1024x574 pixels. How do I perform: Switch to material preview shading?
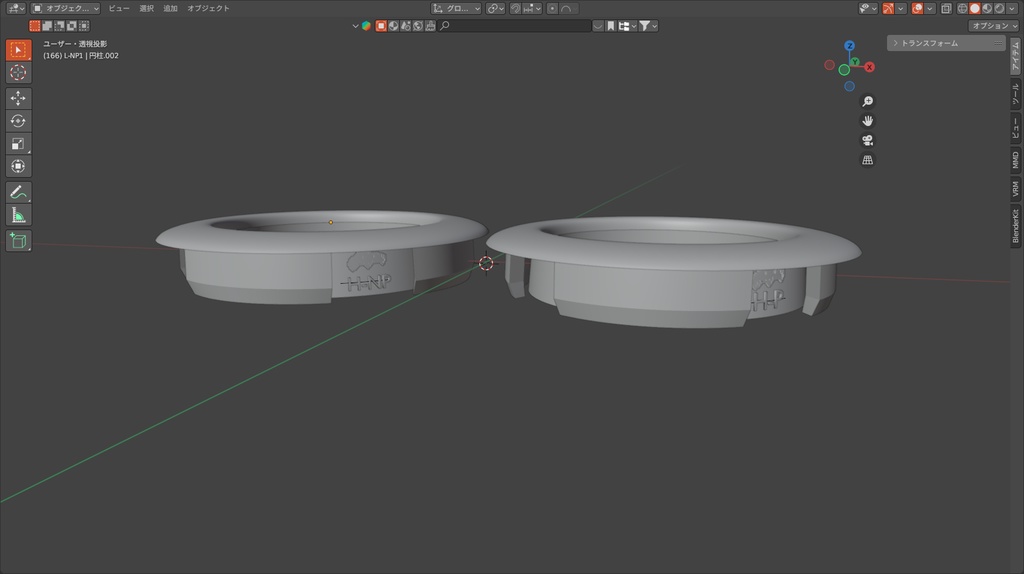tap(987, 8)
